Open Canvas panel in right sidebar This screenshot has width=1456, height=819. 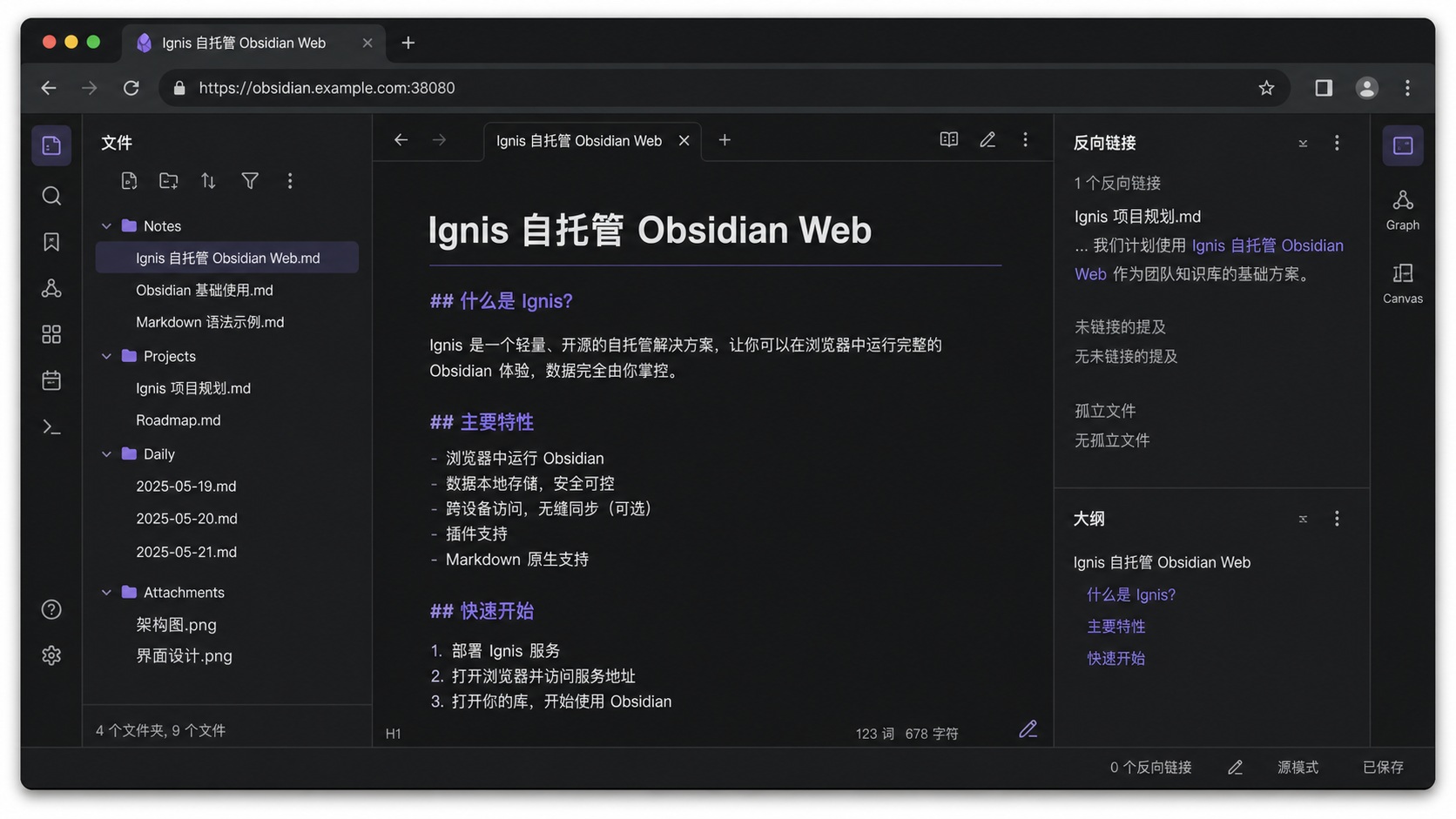point(1402,283)
